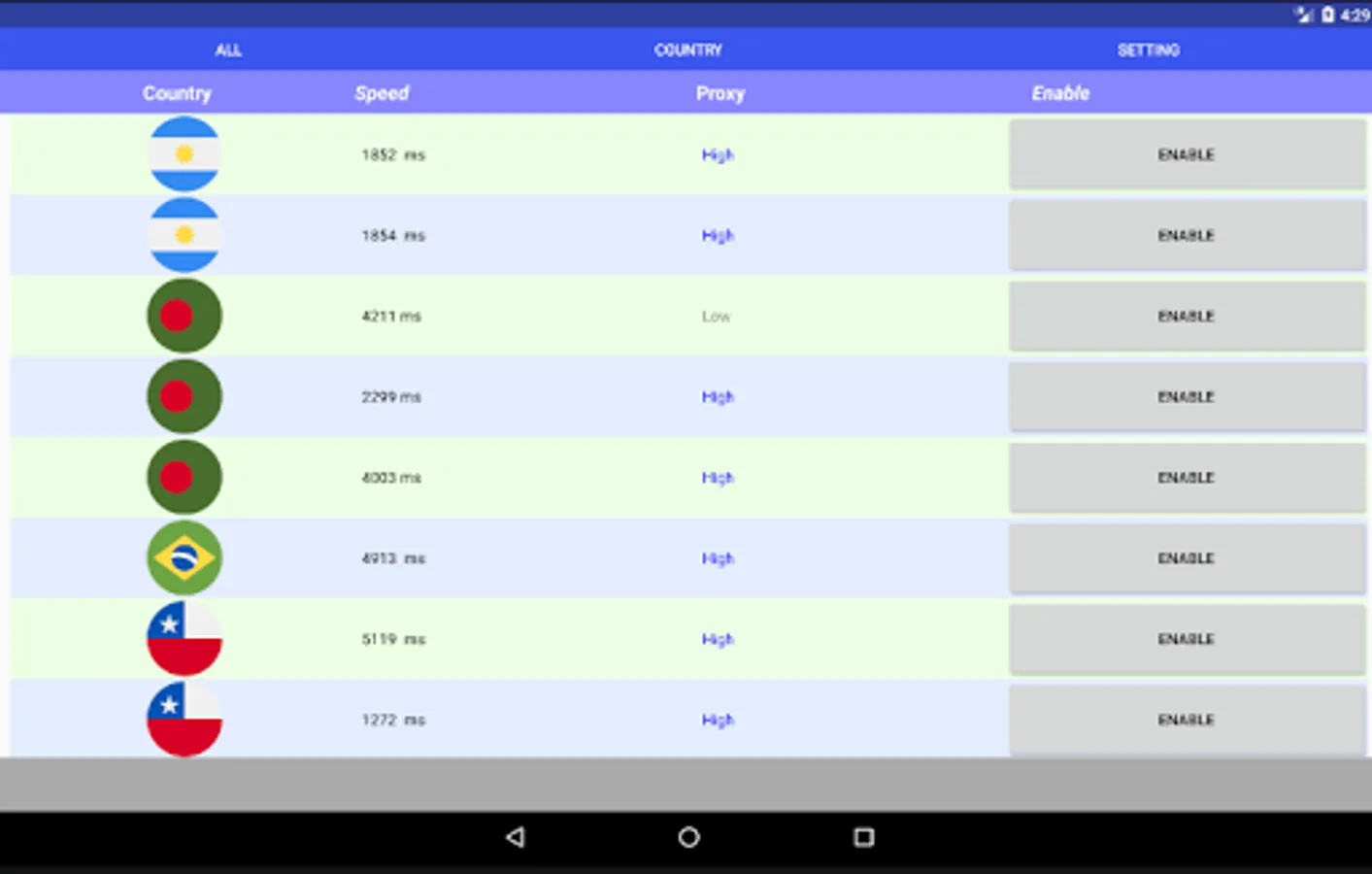This screenshot has width=1372, height=874.
Task: Select the Chile flag in 5119 ms row
Action: (184, 638)
